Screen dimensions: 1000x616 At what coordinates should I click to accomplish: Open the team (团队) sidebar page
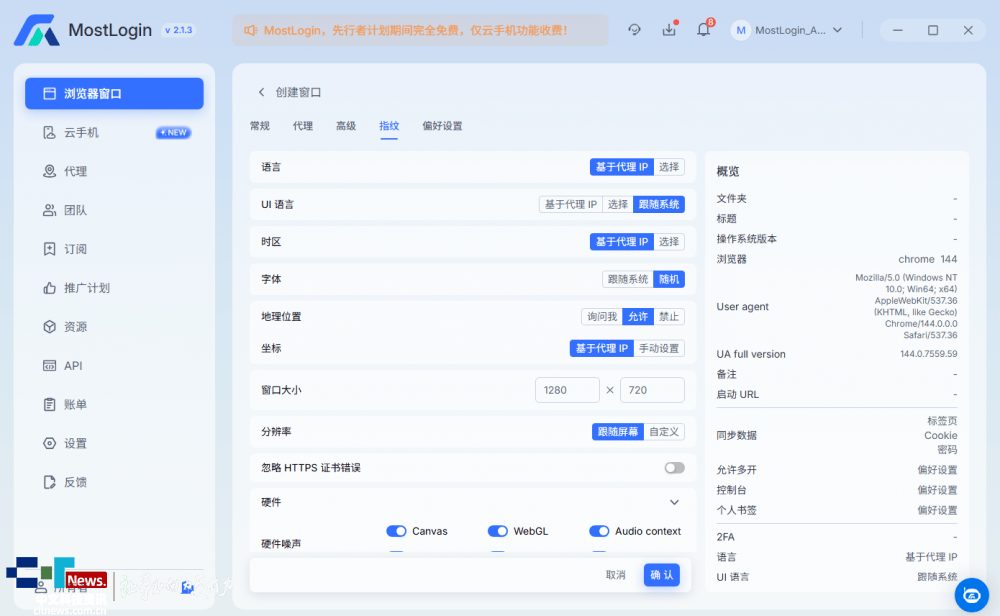point(75,210)
